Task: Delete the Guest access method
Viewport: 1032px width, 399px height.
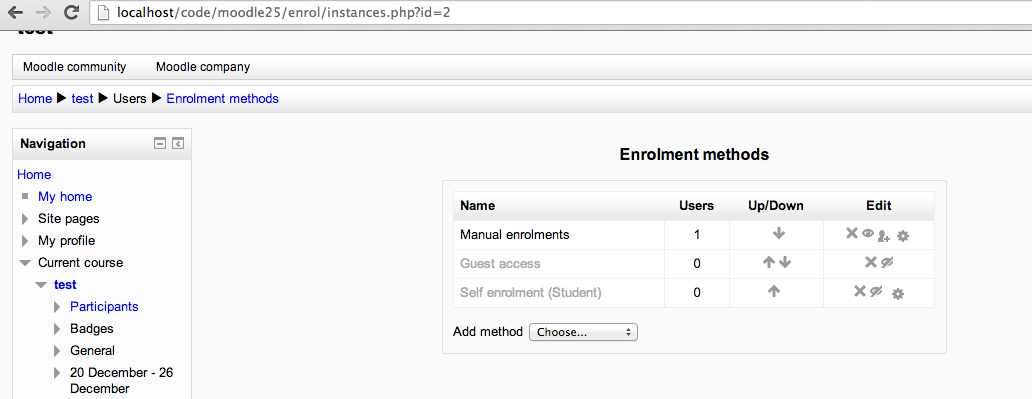Action: point(871,262)
